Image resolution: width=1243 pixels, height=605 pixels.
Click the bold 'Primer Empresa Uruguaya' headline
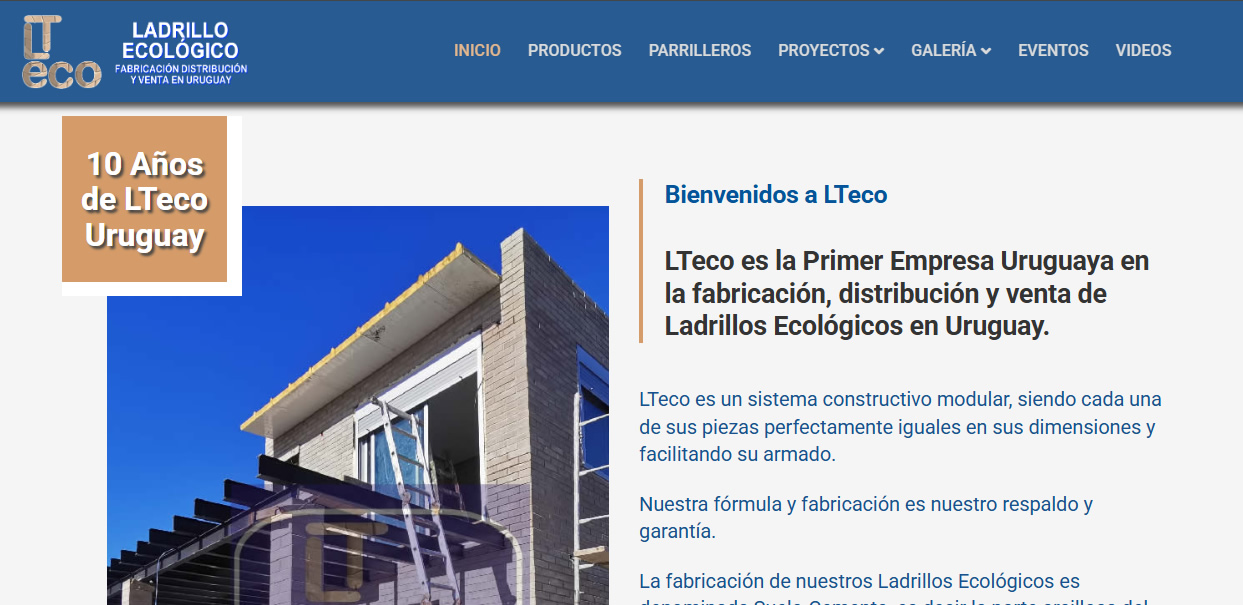coord(906,294)
